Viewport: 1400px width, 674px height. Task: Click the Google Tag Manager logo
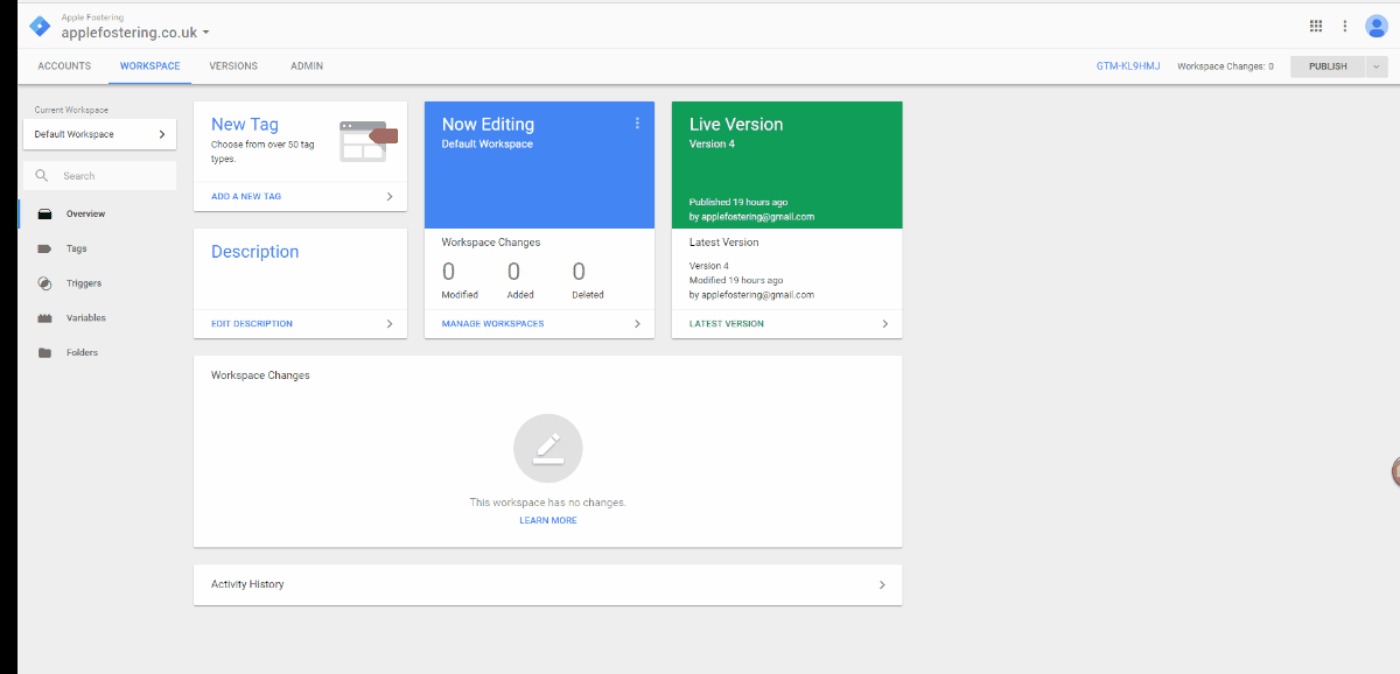[39, 26]
